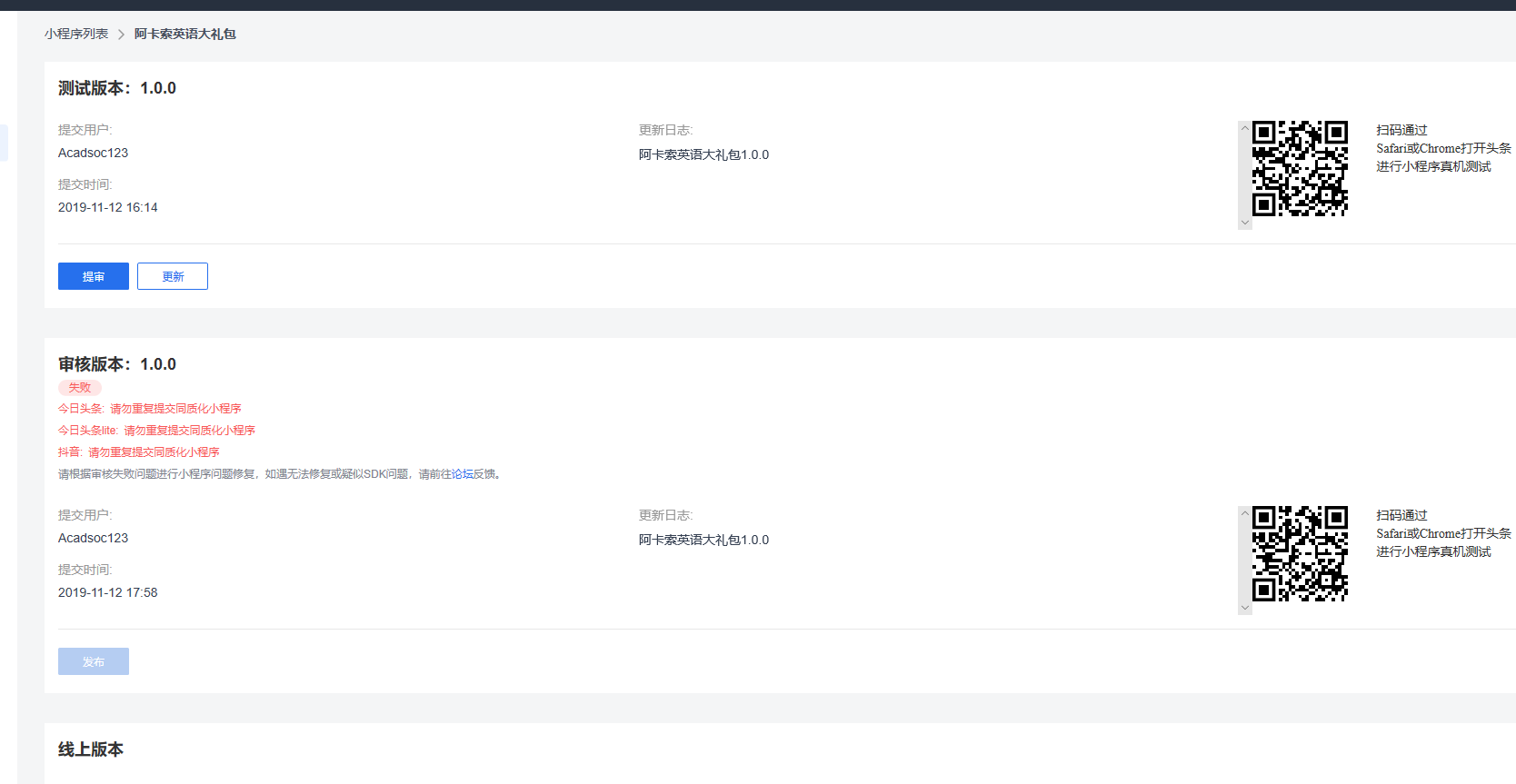
Task: Click the 扫码通过 instruction text in test version
Action: pos(1401,131)
